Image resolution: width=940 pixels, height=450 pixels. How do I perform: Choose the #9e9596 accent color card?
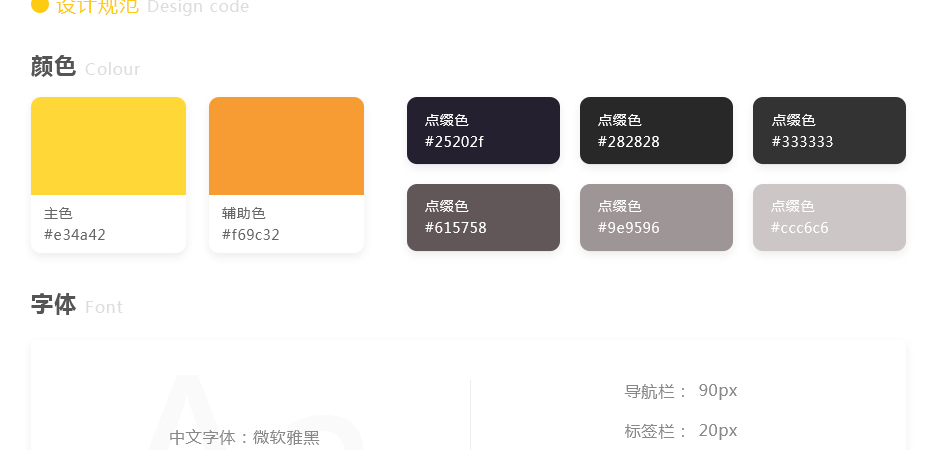656,218
